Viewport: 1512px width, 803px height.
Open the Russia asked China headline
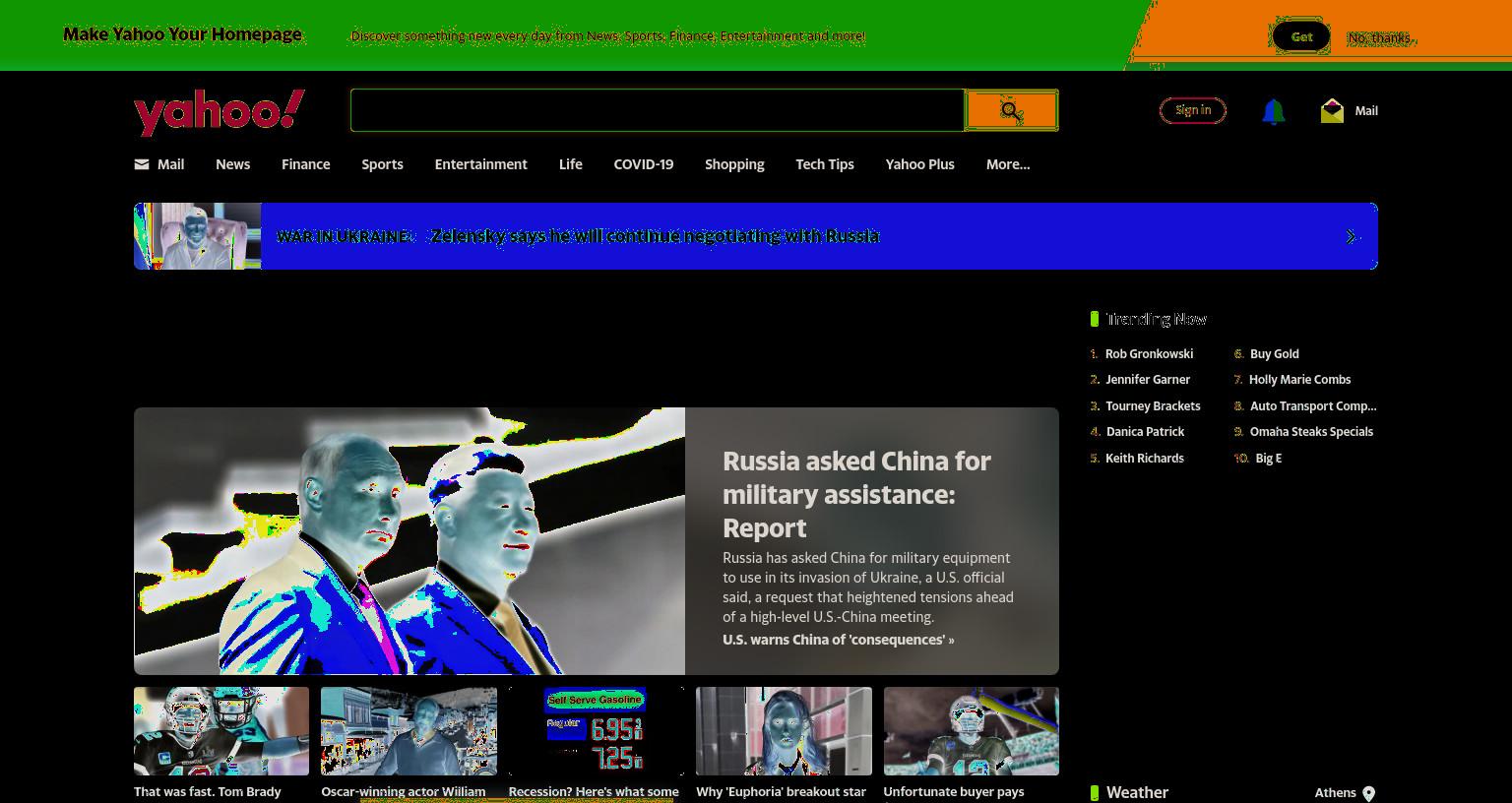pyautogui.click(x=856, y=494)
